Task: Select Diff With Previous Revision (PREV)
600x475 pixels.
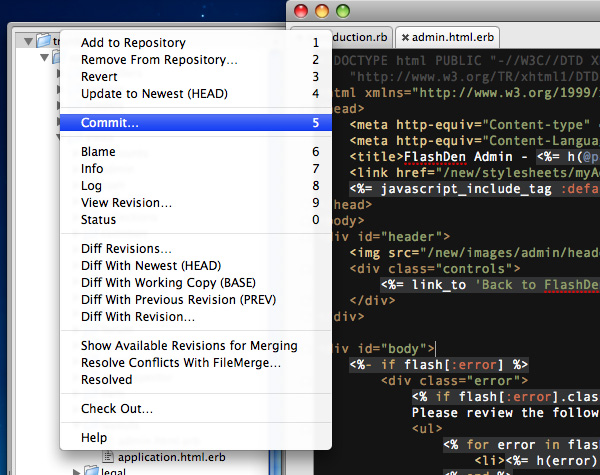Action: [x=178, y=300]
